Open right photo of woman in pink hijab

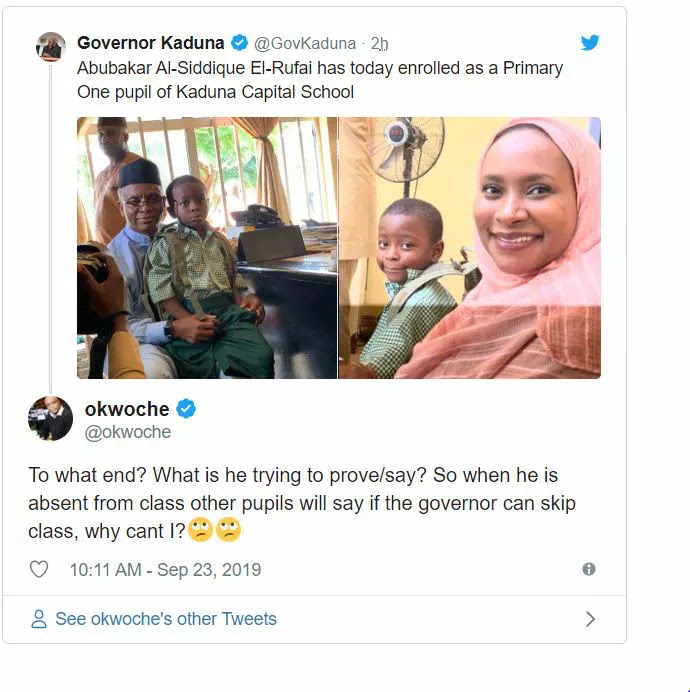(470, 247)
